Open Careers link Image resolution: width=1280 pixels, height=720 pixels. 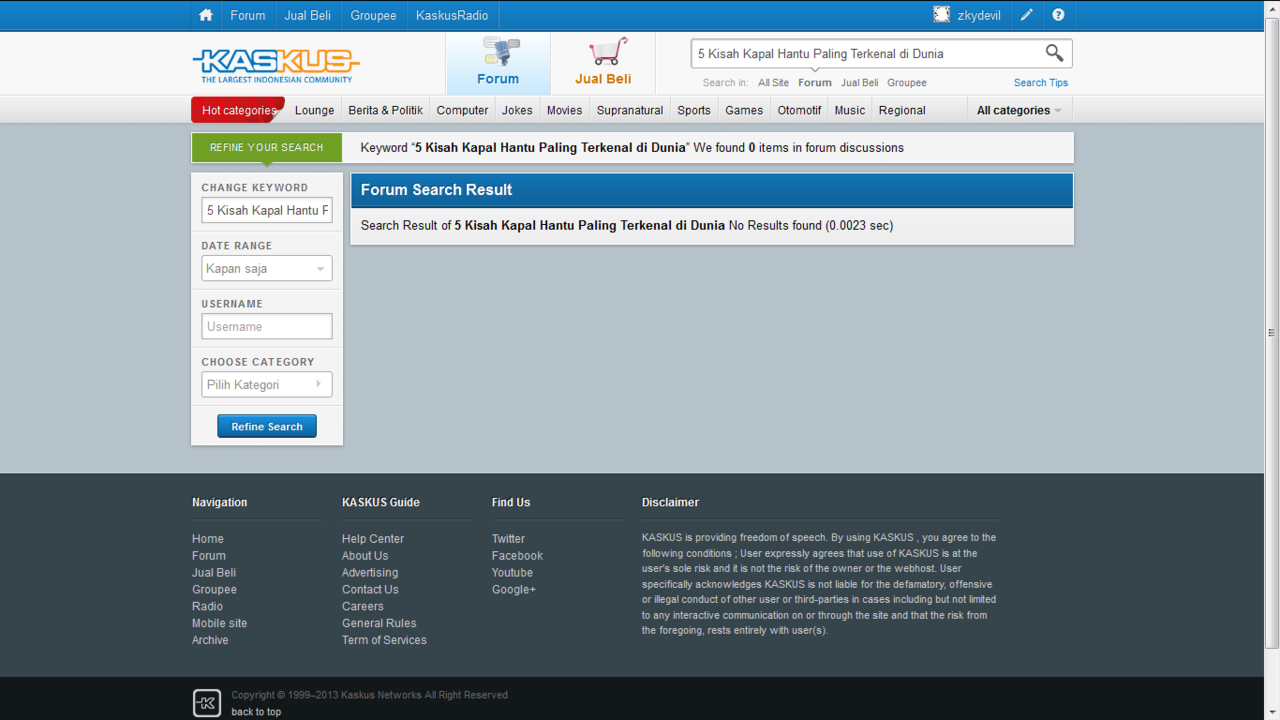363,606
